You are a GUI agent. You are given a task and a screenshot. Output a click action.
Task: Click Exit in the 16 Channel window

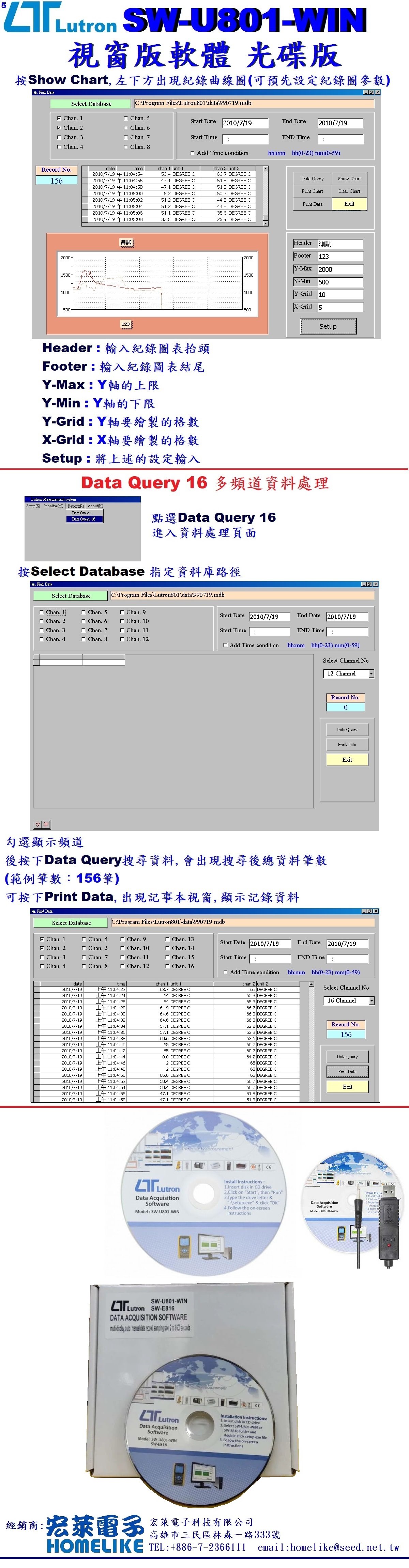click(348, 1087)
